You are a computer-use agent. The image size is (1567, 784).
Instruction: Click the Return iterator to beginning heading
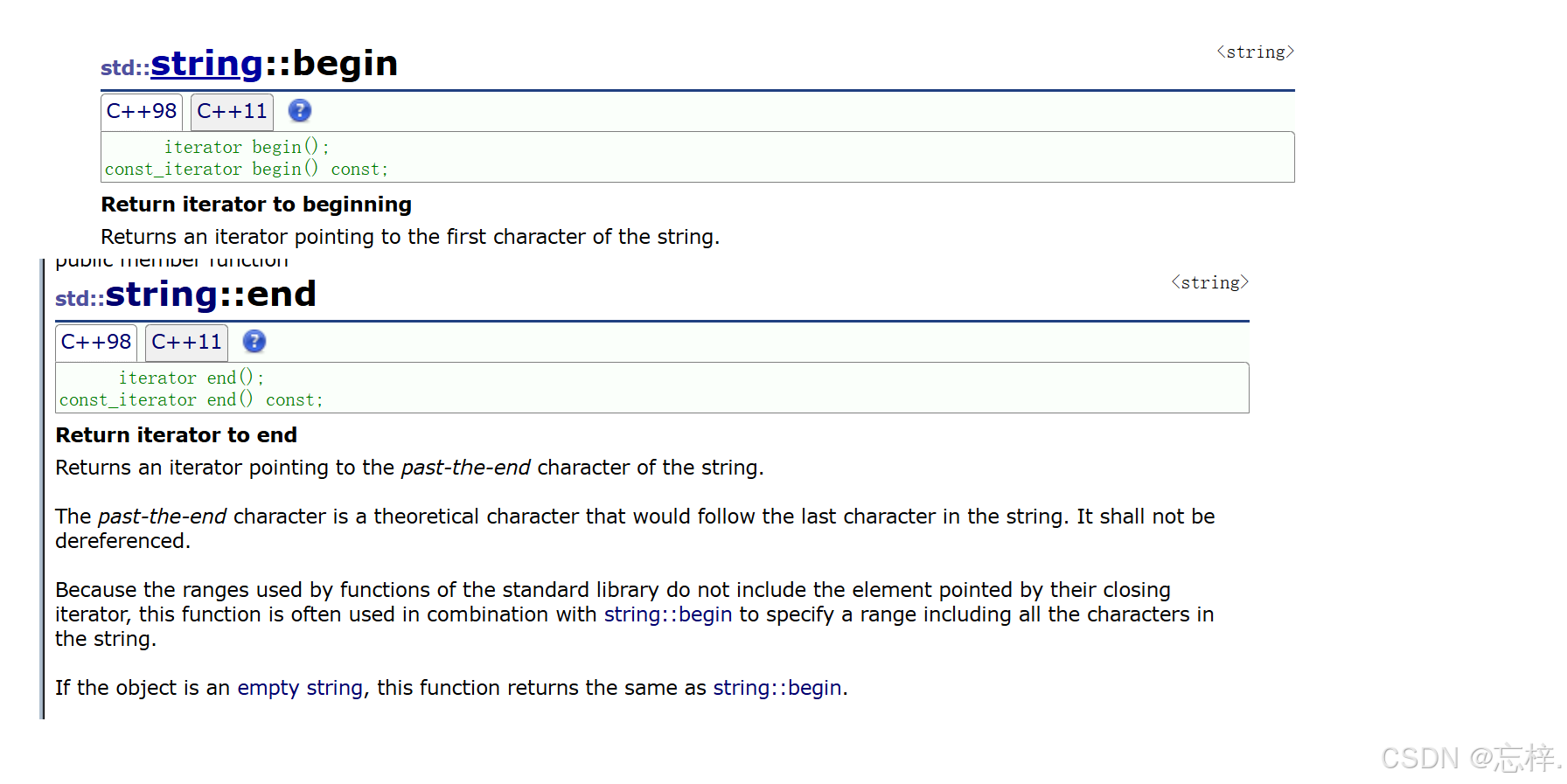pyautogui.click(x=256, y=205)
